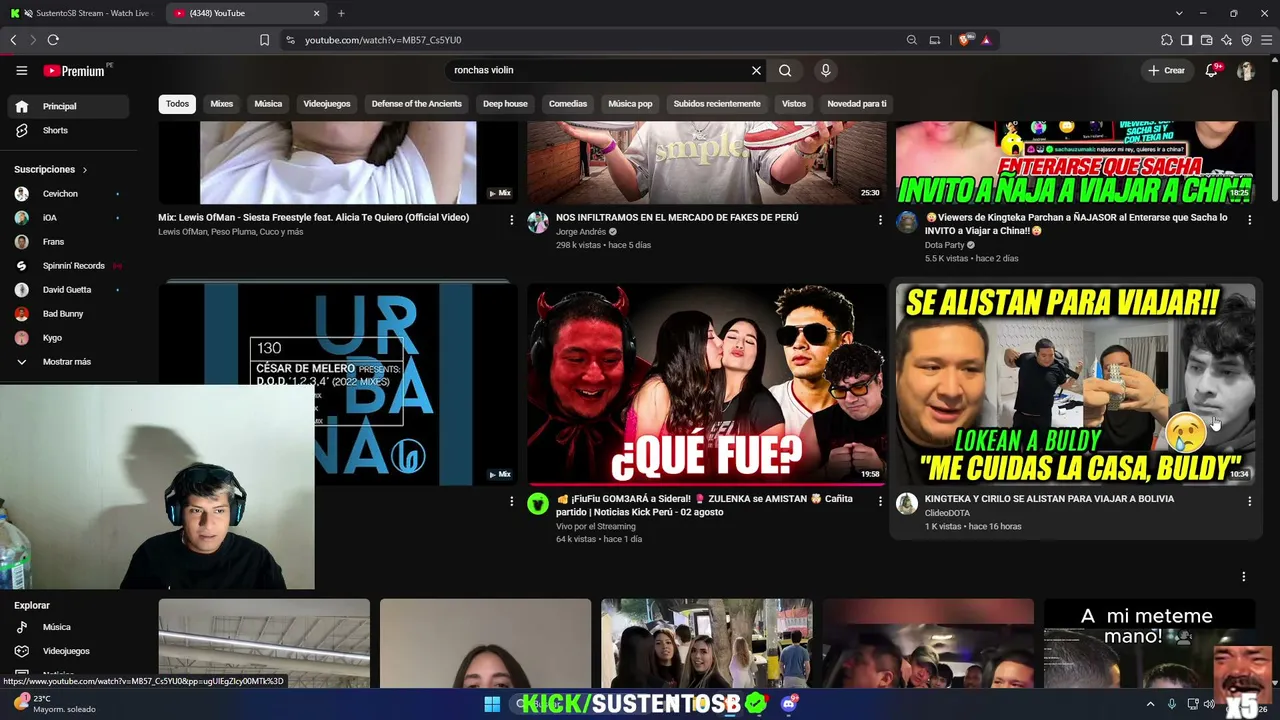Select the Subidos recientemente chip
Viewport: 1280px width, 720px height.
point(717,104)
